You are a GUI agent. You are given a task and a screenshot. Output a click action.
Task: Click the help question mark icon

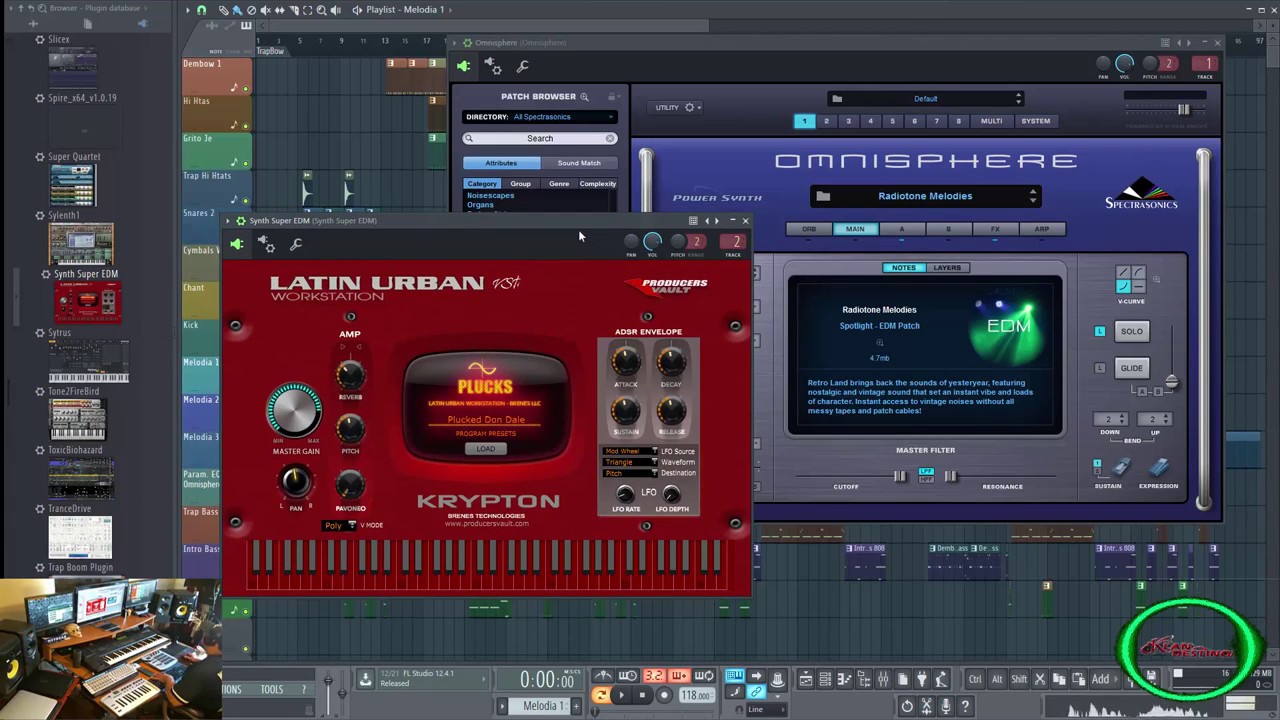[965, 706]
